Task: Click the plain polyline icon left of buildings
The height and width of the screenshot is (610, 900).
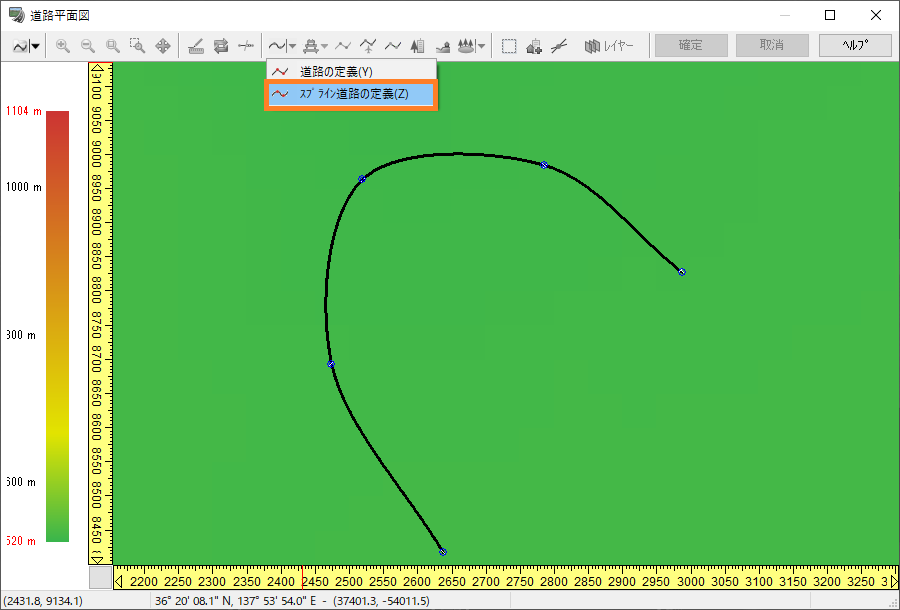Action: click(393, 46)
